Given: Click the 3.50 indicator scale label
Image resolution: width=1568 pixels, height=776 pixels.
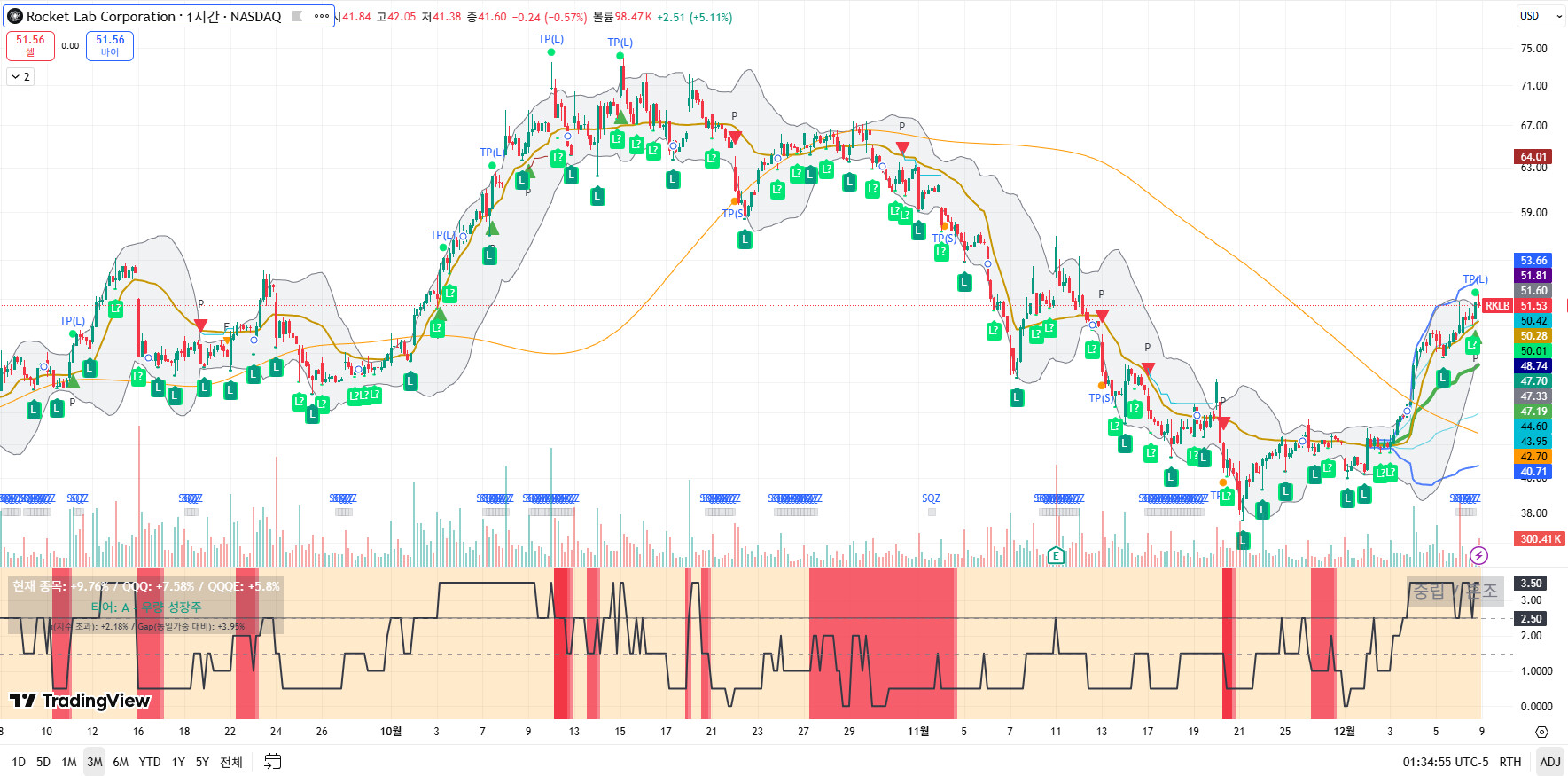Looking at the screenshot, I should [x=1531, y=584].
